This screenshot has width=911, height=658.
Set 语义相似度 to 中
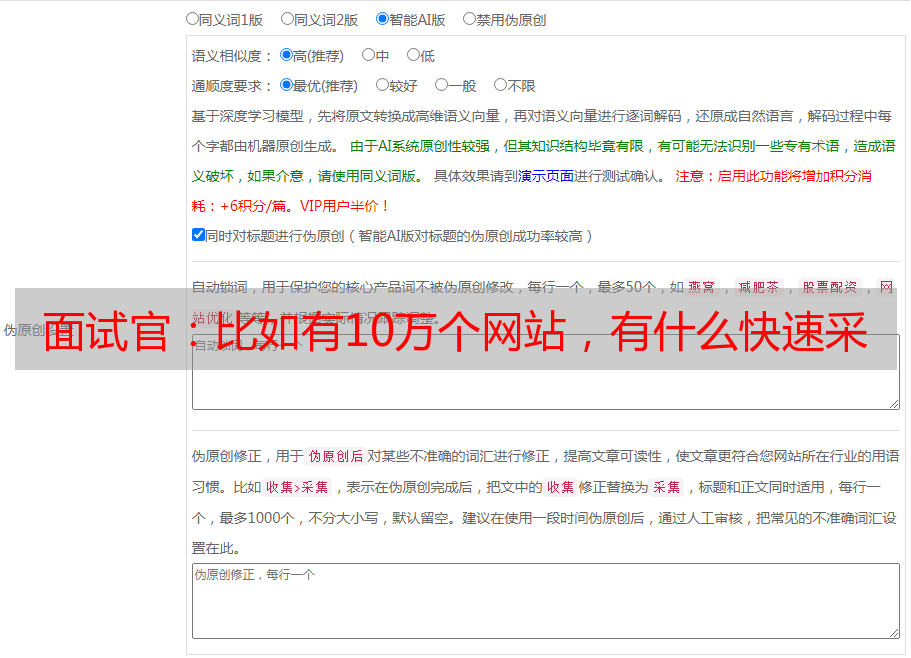pos(368,55)
